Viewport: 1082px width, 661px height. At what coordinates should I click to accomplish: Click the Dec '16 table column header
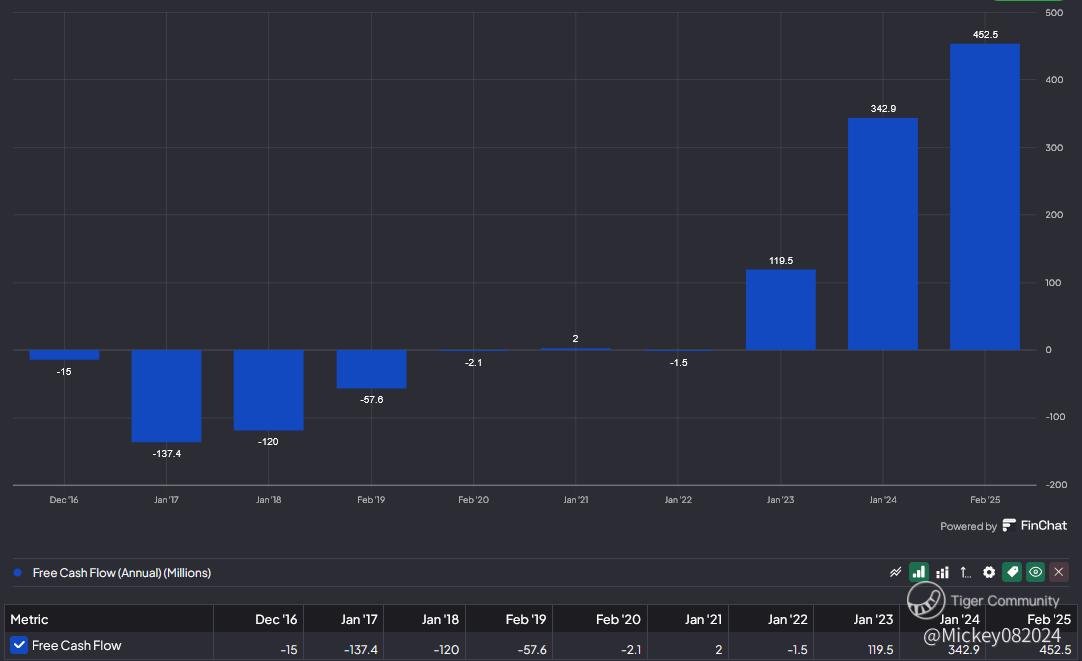[276, 619]
